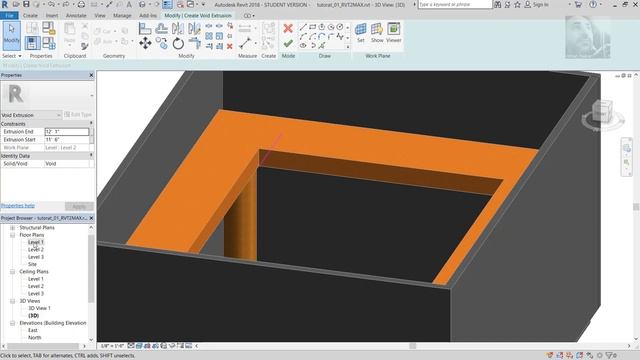Expand Structural Plans tree node
640x360 pixels.
[12, 228]
